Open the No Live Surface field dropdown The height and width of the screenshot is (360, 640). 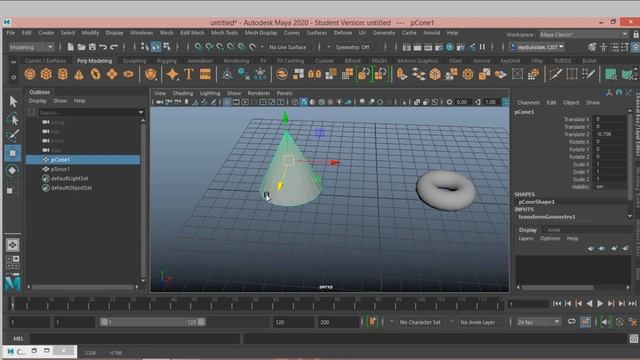pos(289,47)
